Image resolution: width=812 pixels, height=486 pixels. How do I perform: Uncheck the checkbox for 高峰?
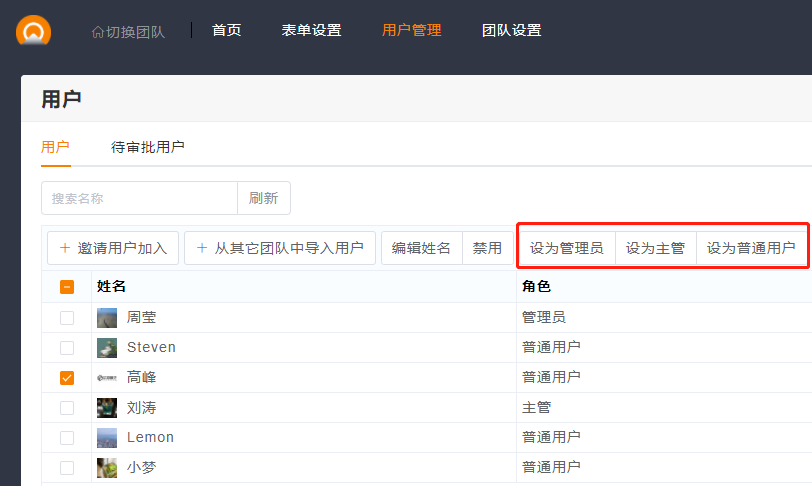point(67,378)
